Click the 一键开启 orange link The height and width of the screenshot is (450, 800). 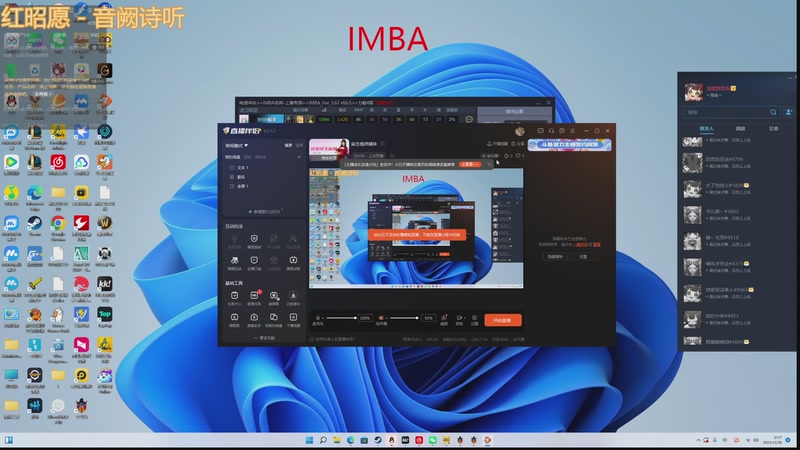point(581,244)
